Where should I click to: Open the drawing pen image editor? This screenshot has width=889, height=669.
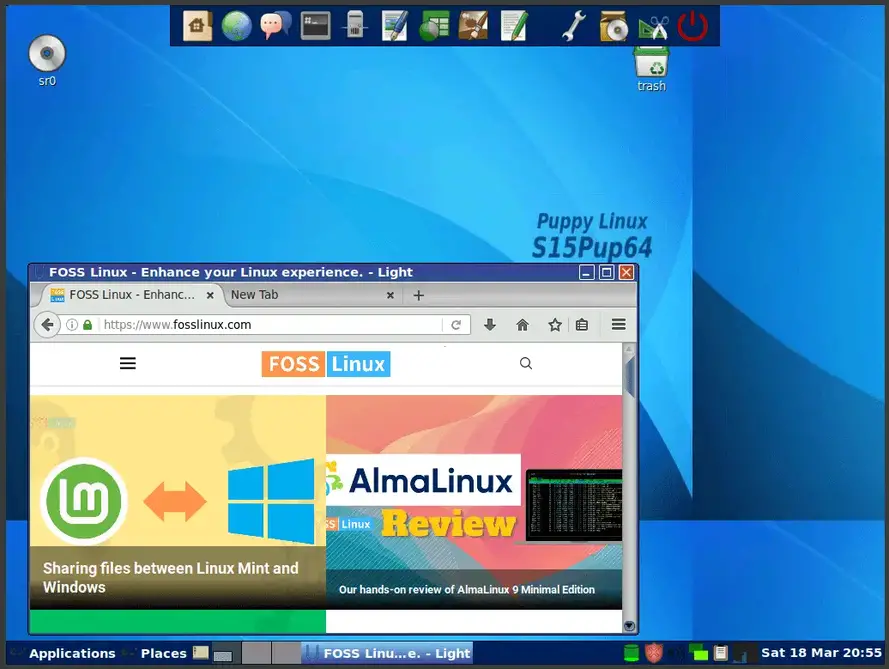click(395, 26)
